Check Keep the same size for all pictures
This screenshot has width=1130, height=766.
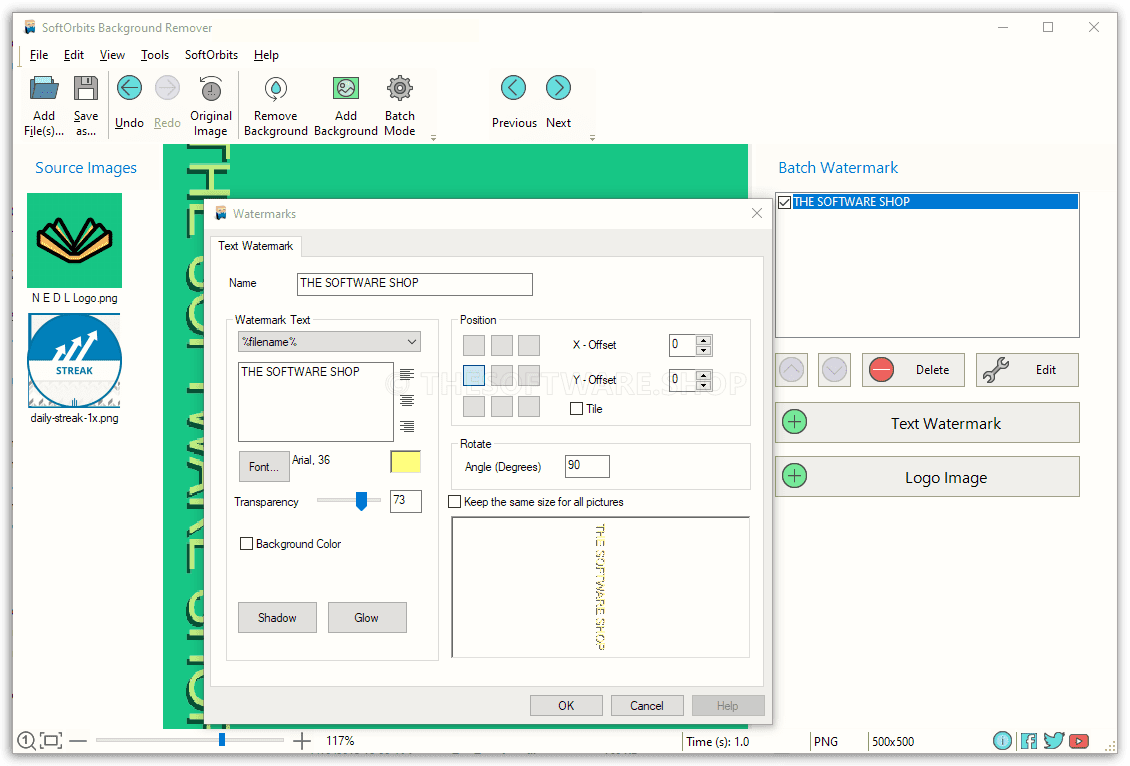click(455, 502)
